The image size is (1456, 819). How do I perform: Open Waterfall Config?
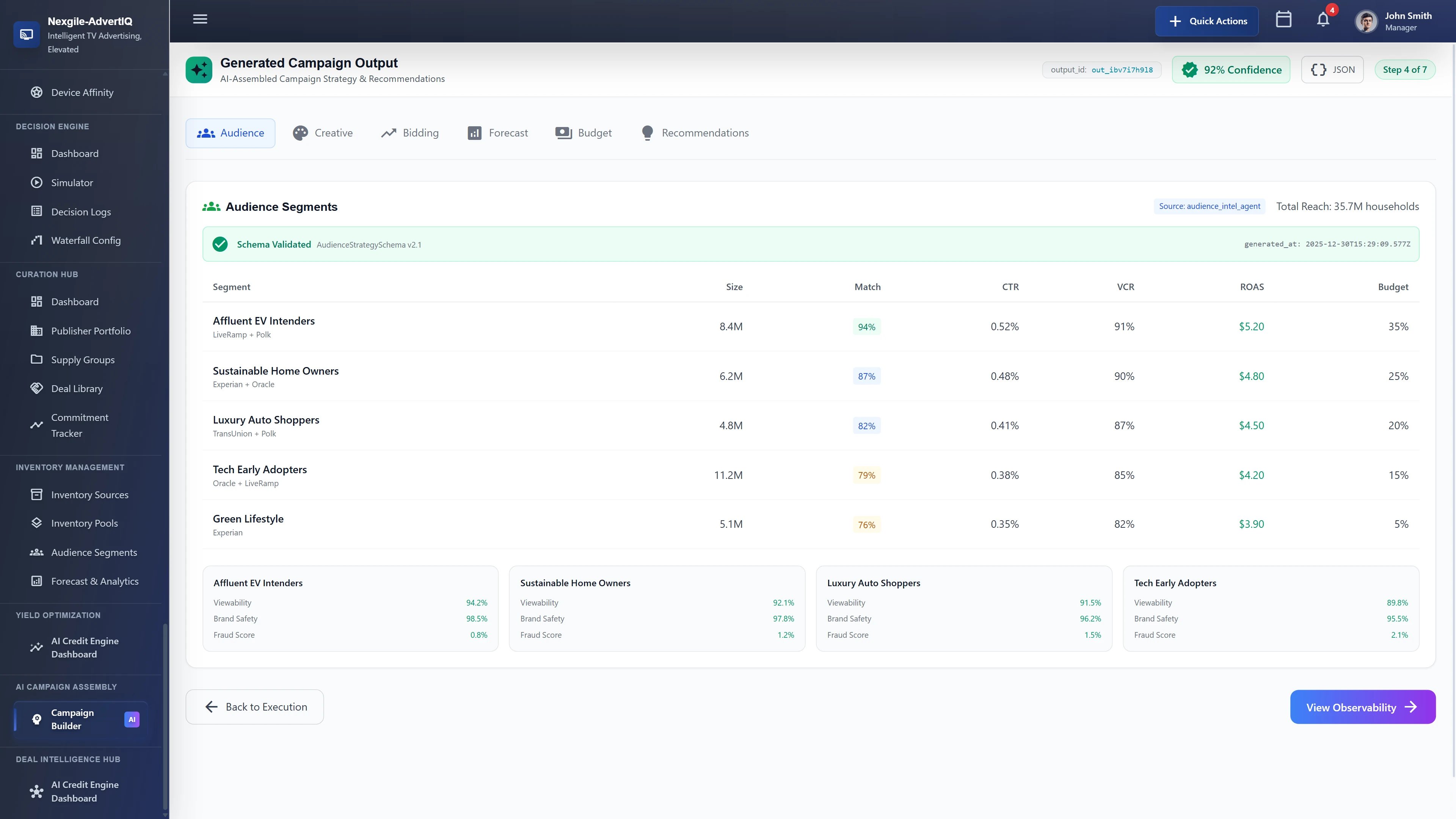point(85,240)
